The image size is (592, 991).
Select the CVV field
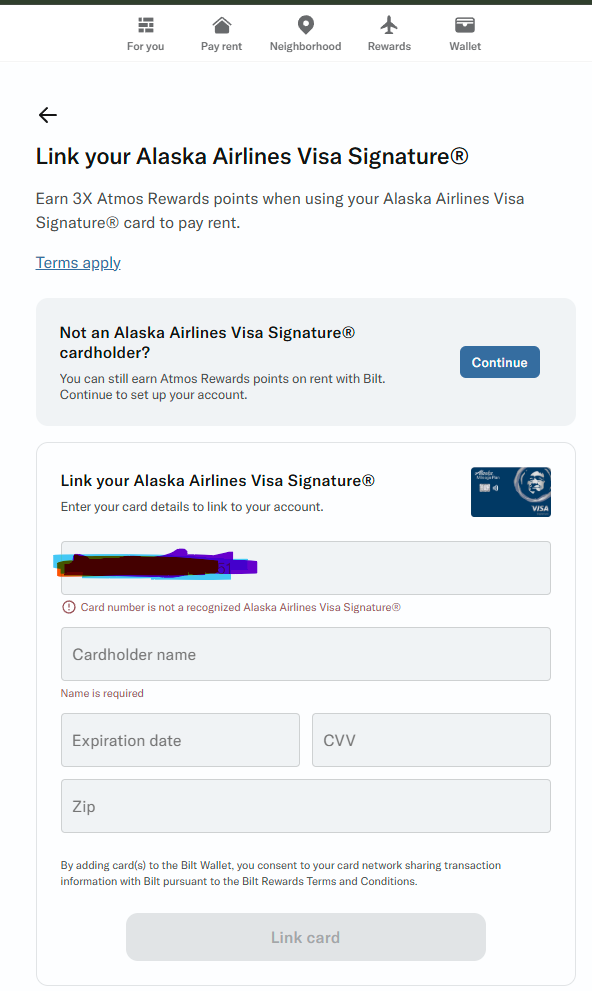[431, 740]
